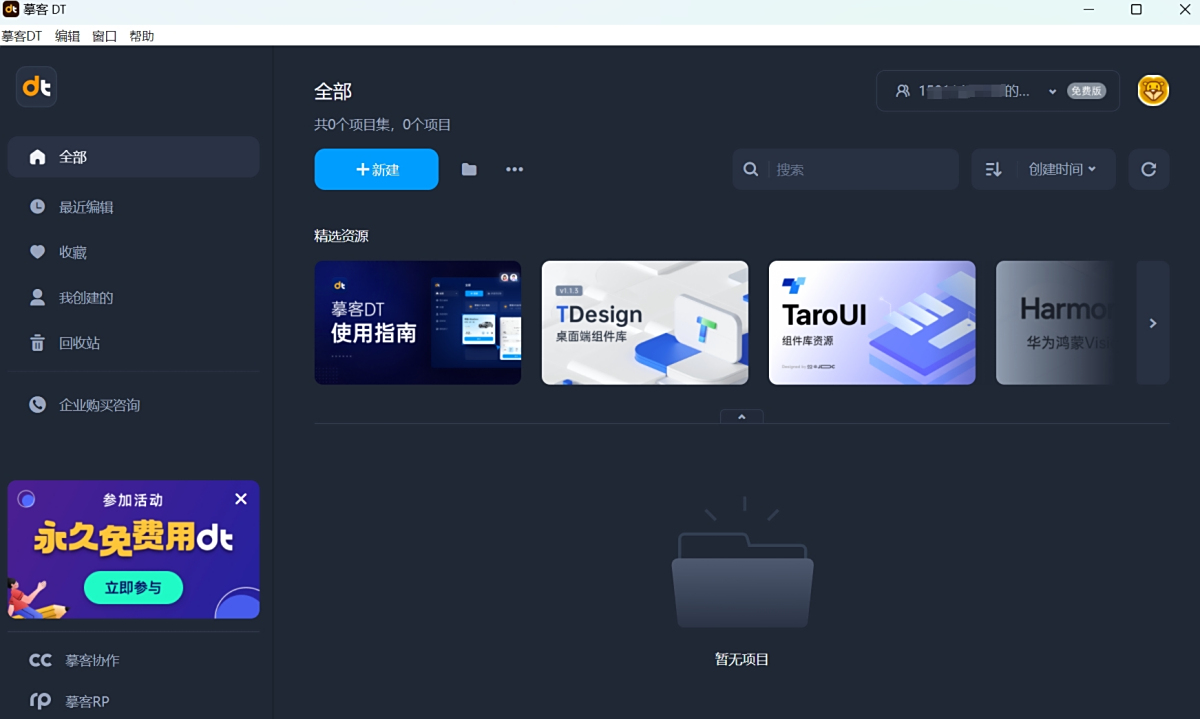This screenshot has height=719, width=1200.
Task: Toggle the sort order icon
Action: tap(993, 169)
